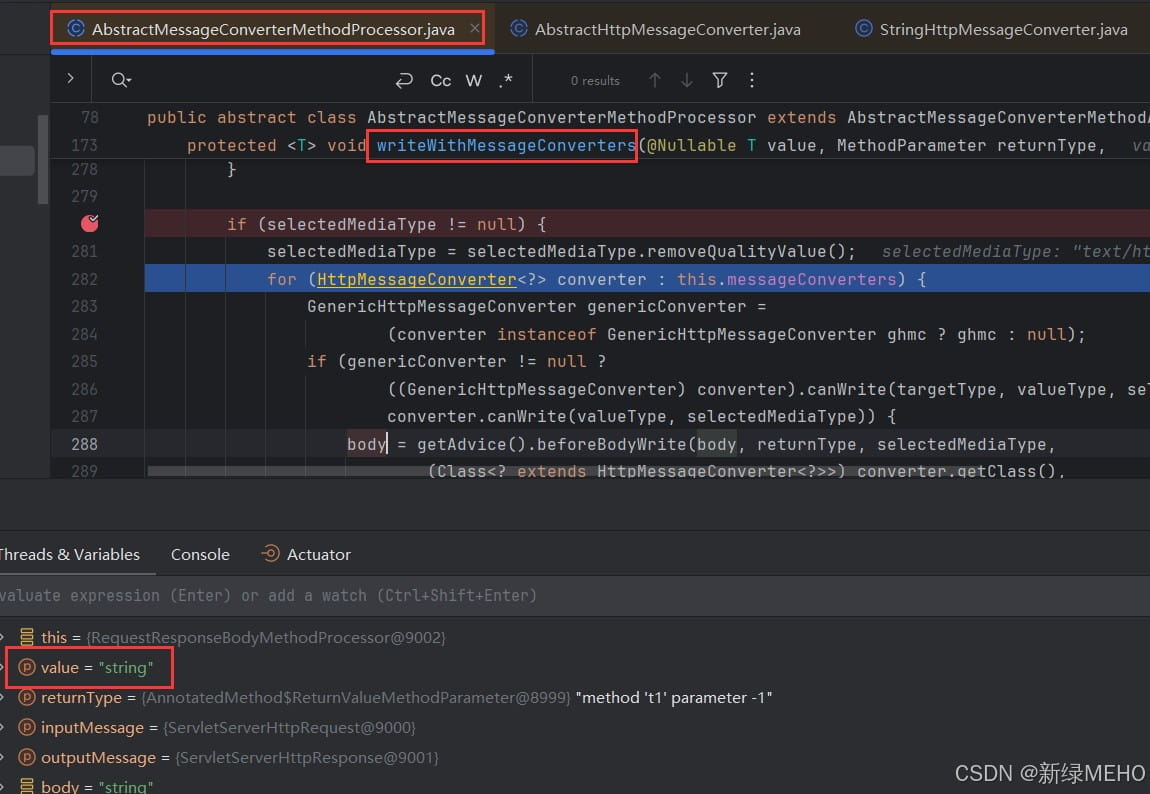Click the parameter icon beside outputMessage
Screen dimensions: 1150x794
click(26, 757)
